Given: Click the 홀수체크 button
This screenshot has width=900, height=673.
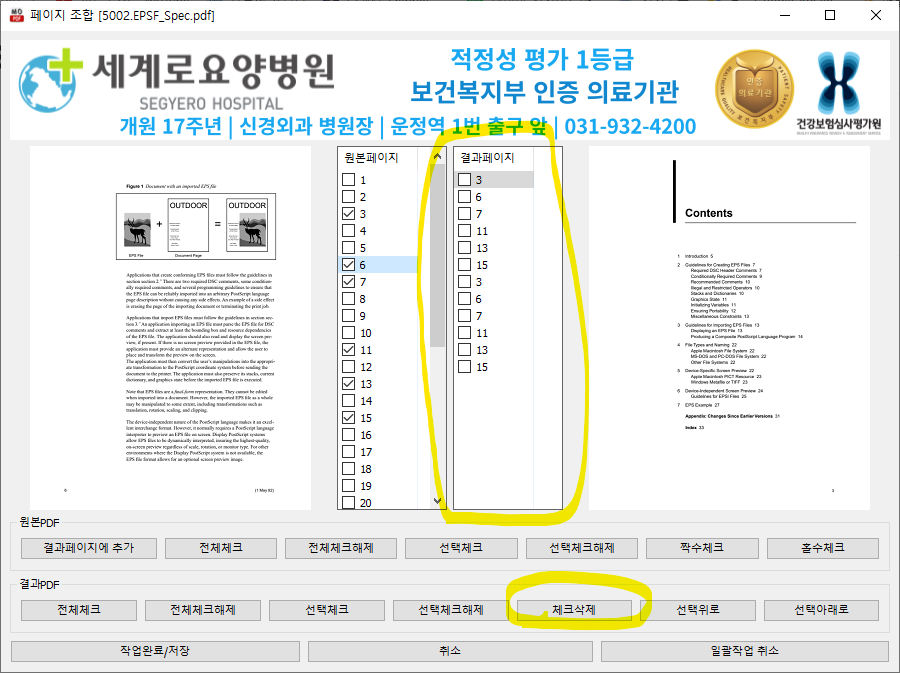Looking at the screenshot, I should [x=823, y=548].
